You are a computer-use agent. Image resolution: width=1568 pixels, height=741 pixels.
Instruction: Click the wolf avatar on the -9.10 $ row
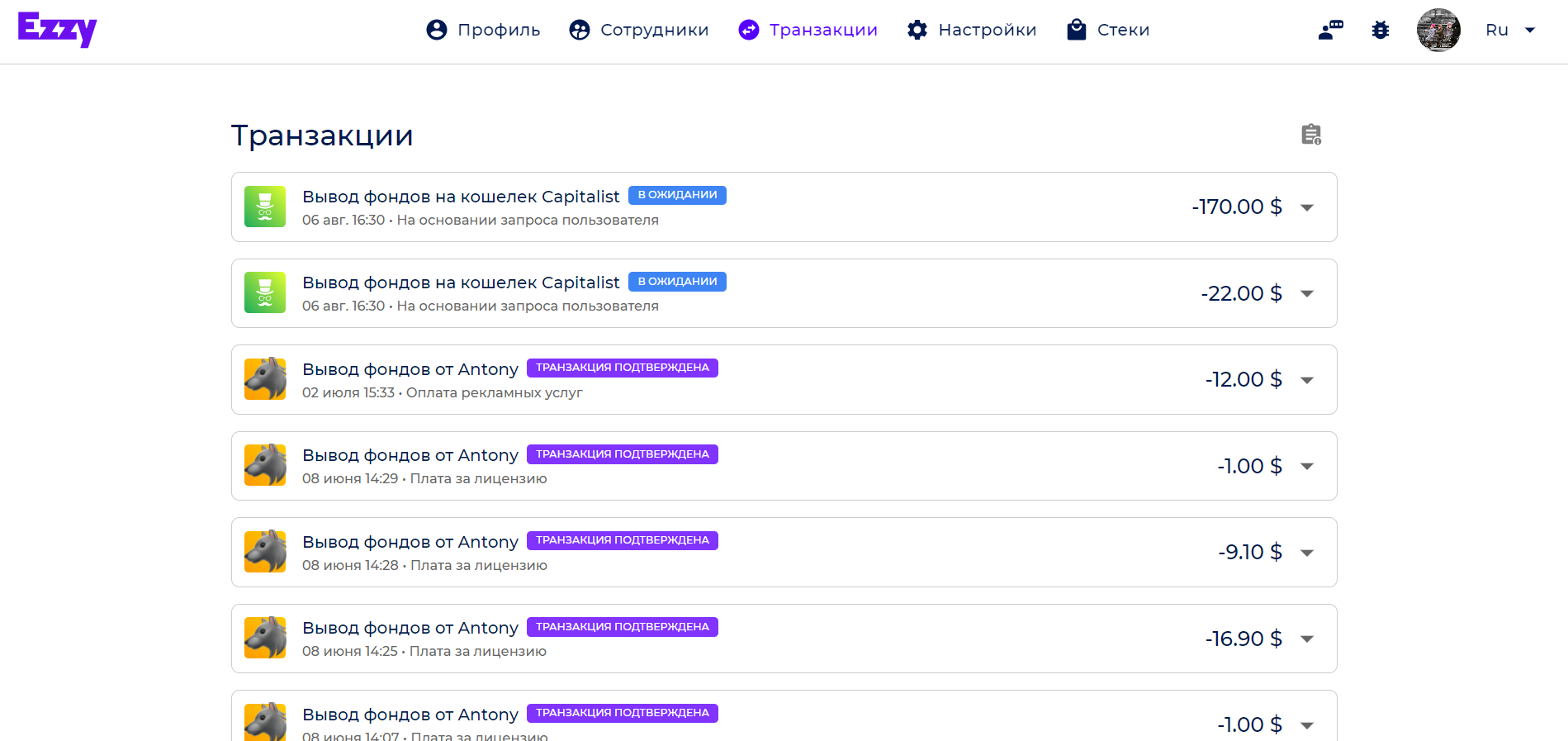(265, 552)
